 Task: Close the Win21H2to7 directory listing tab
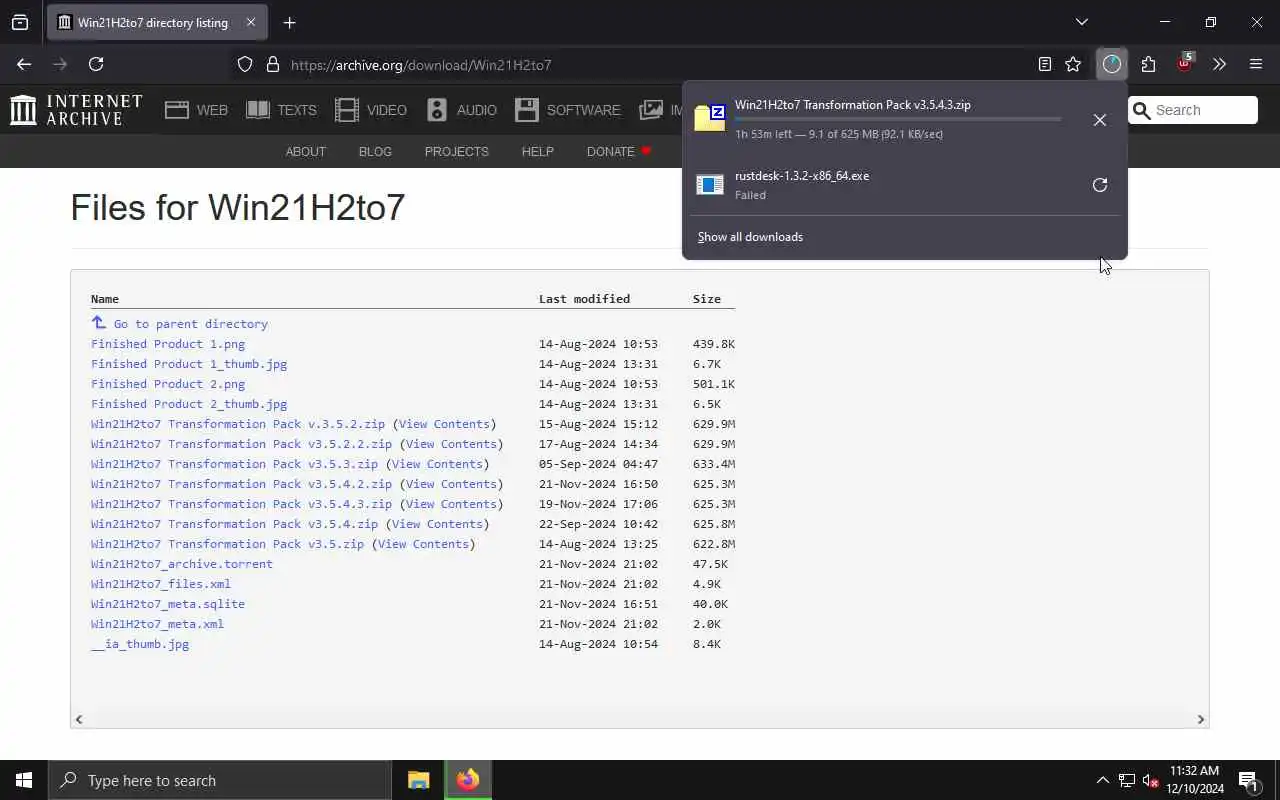[250, 22]
